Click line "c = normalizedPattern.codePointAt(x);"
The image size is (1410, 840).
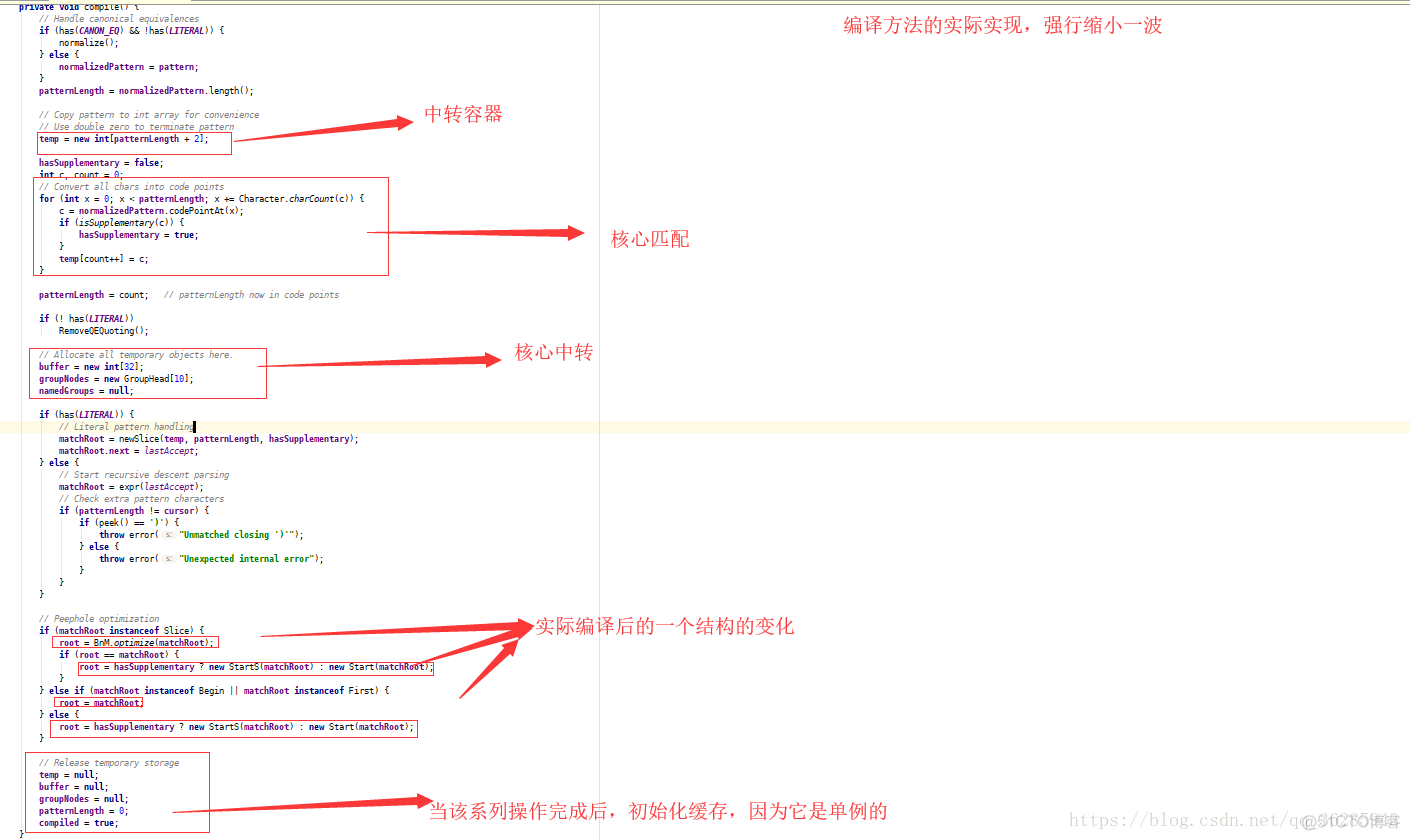coord(152,211)
